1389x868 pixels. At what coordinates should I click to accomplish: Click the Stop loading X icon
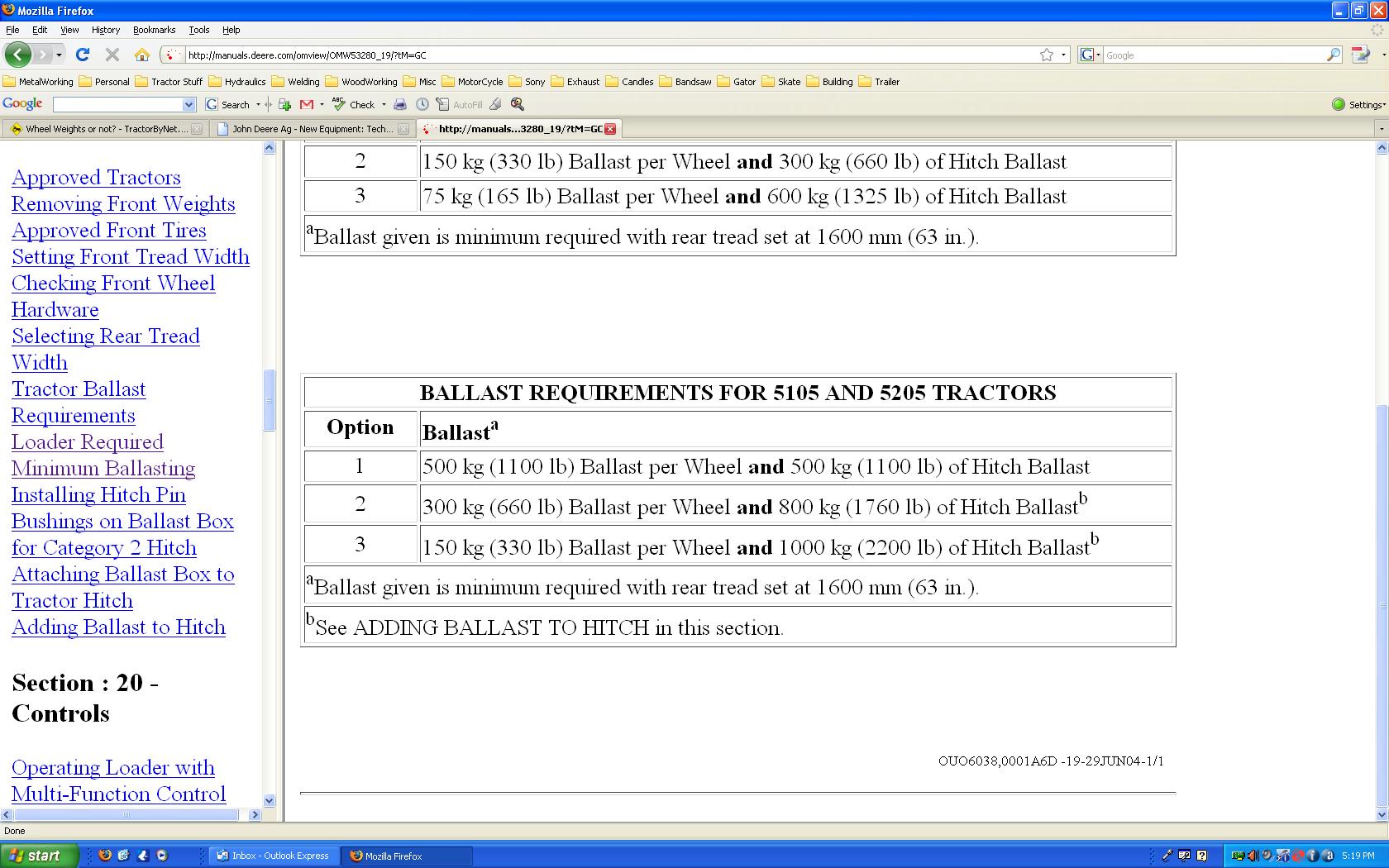112,55
